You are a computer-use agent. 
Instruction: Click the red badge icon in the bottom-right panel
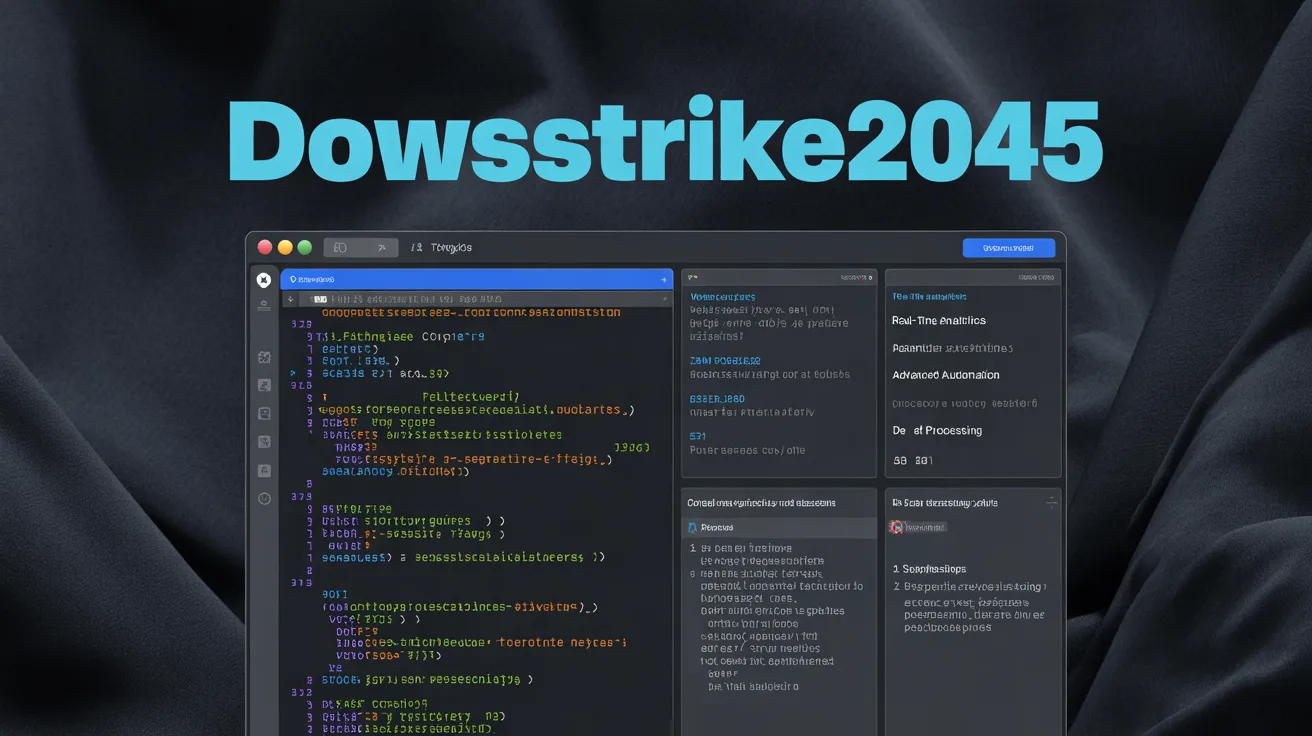click(895, 527)
